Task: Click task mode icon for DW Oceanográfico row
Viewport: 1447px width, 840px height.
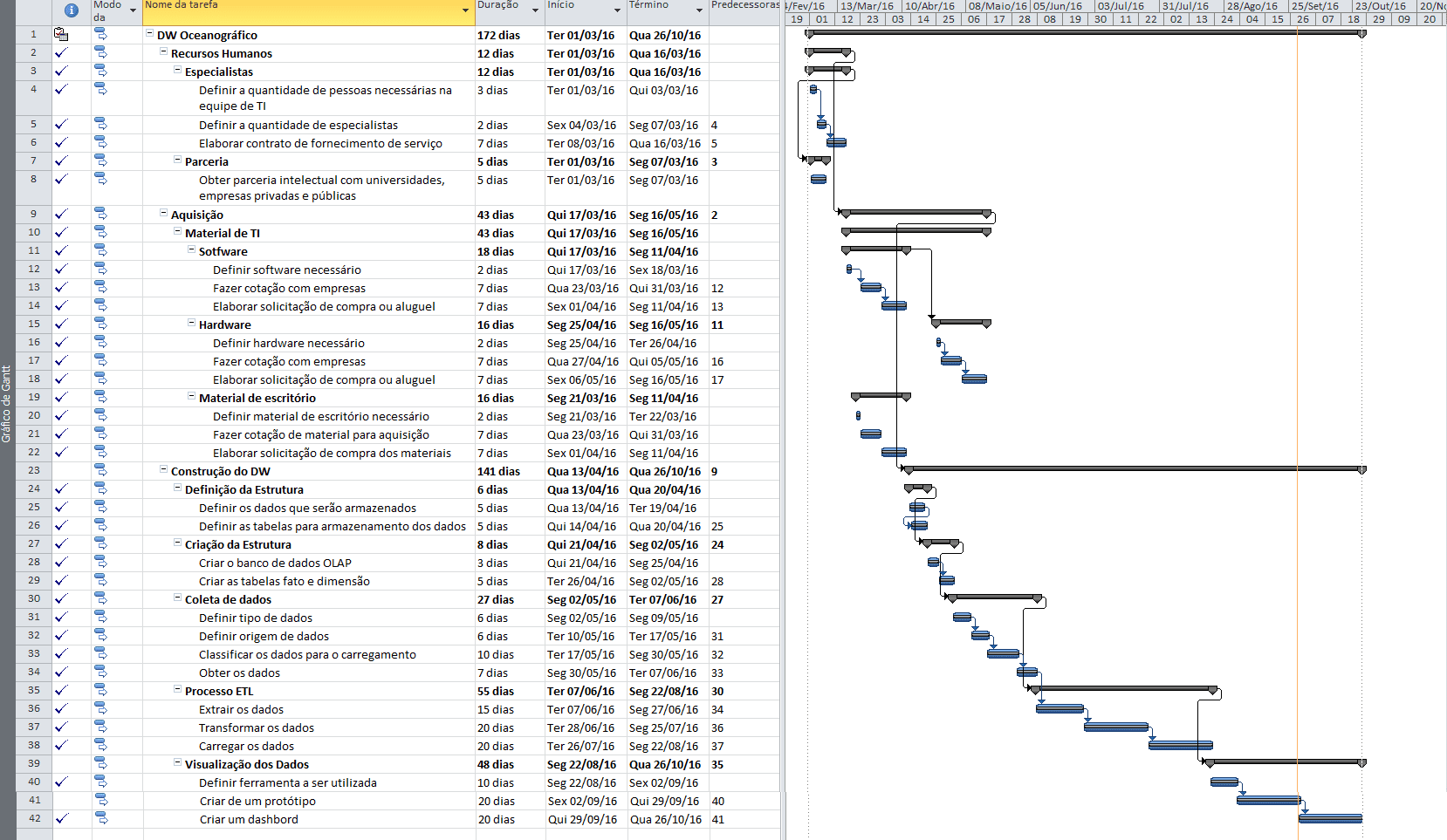Action: [101, 35]
